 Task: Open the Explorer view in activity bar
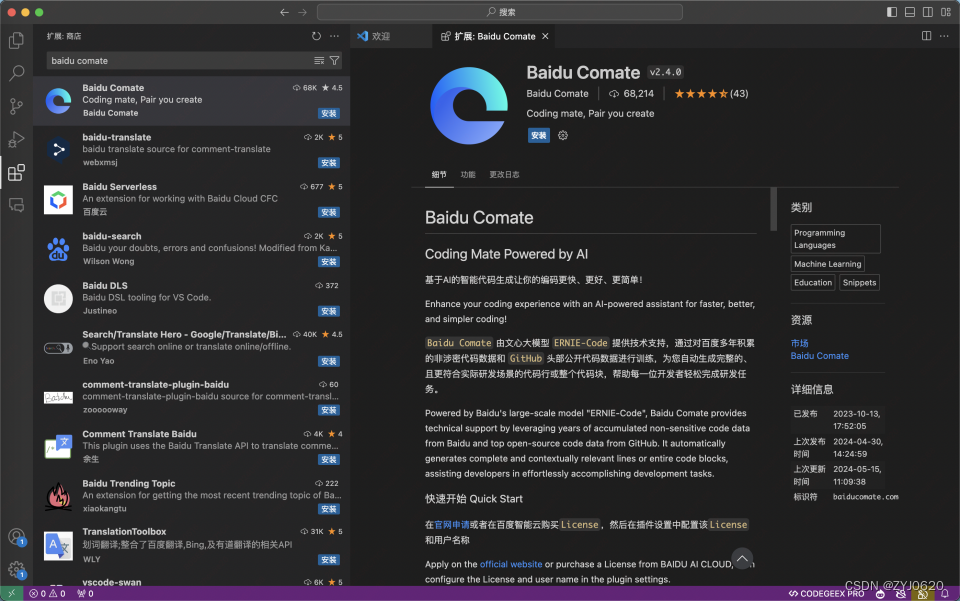17,40
